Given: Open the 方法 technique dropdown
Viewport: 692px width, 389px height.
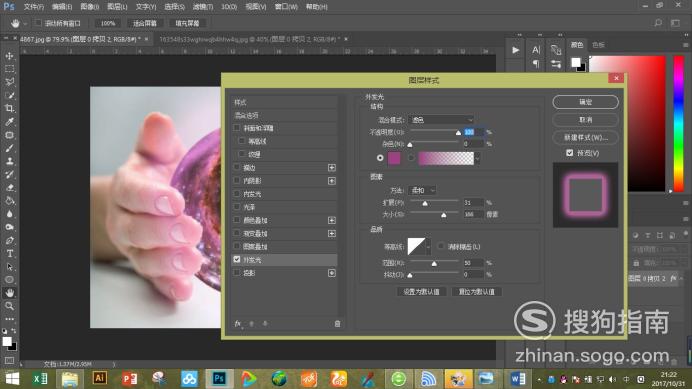Looking at the screenshot, I should [x=422, y=190].
